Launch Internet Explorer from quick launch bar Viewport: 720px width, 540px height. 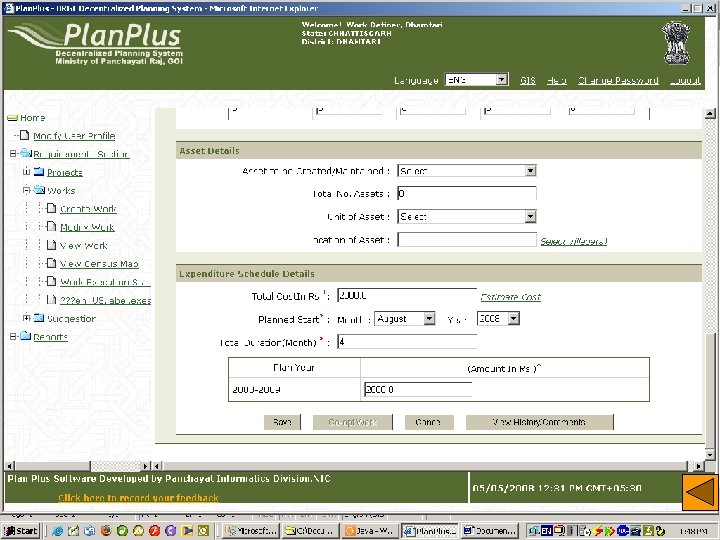pyautogui.click(x=57, y=531)
